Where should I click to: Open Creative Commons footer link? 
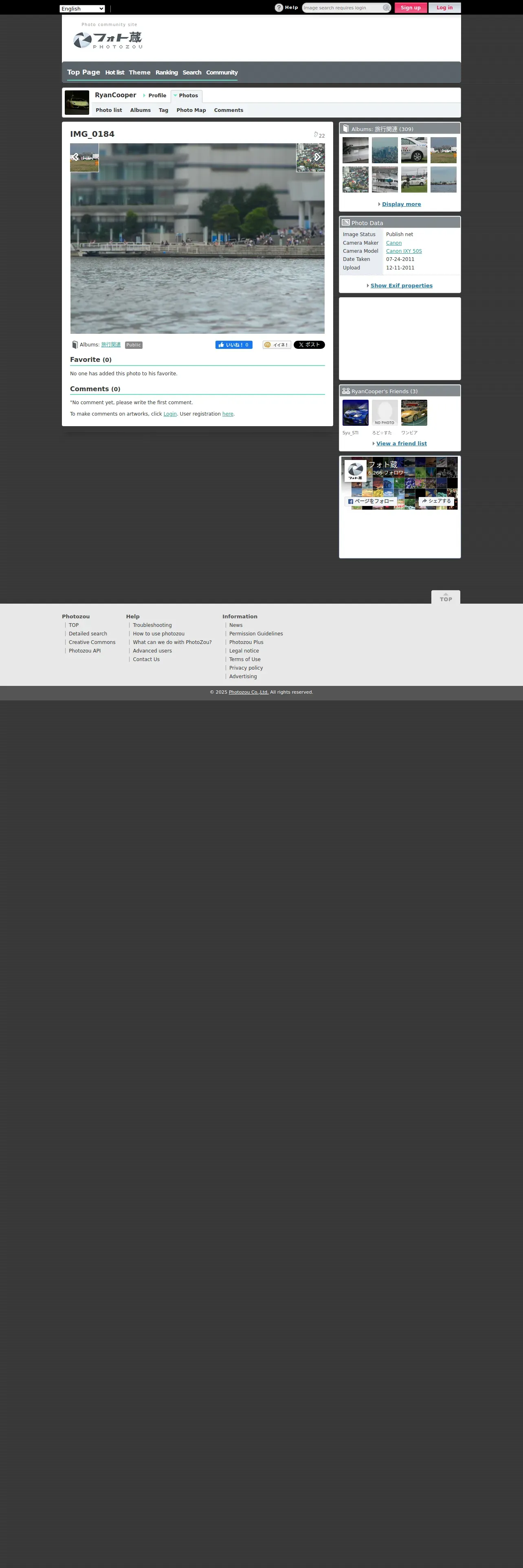[x=92, y=642]
